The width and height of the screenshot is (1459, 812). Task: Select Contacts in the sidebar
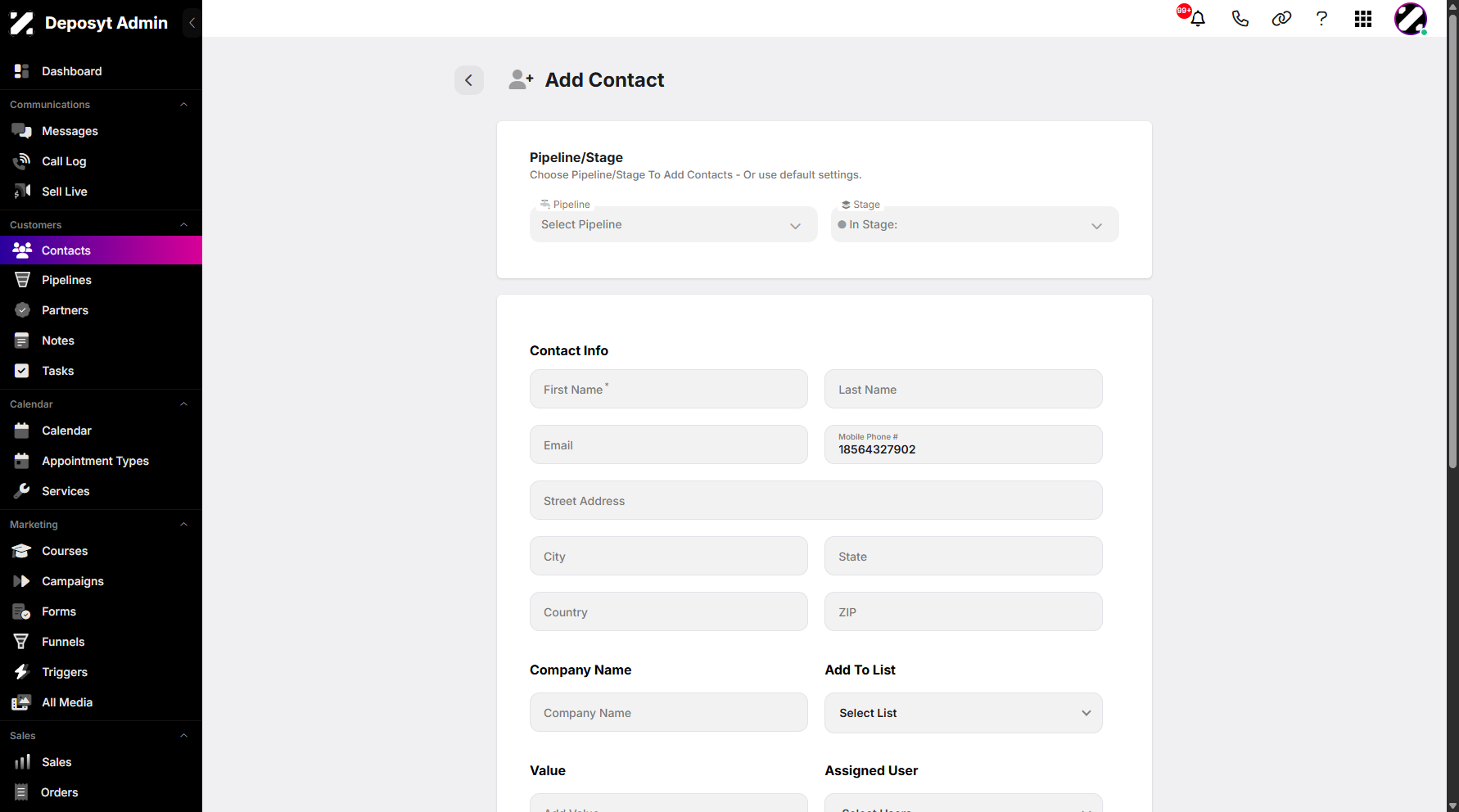[x=101, y=250]
